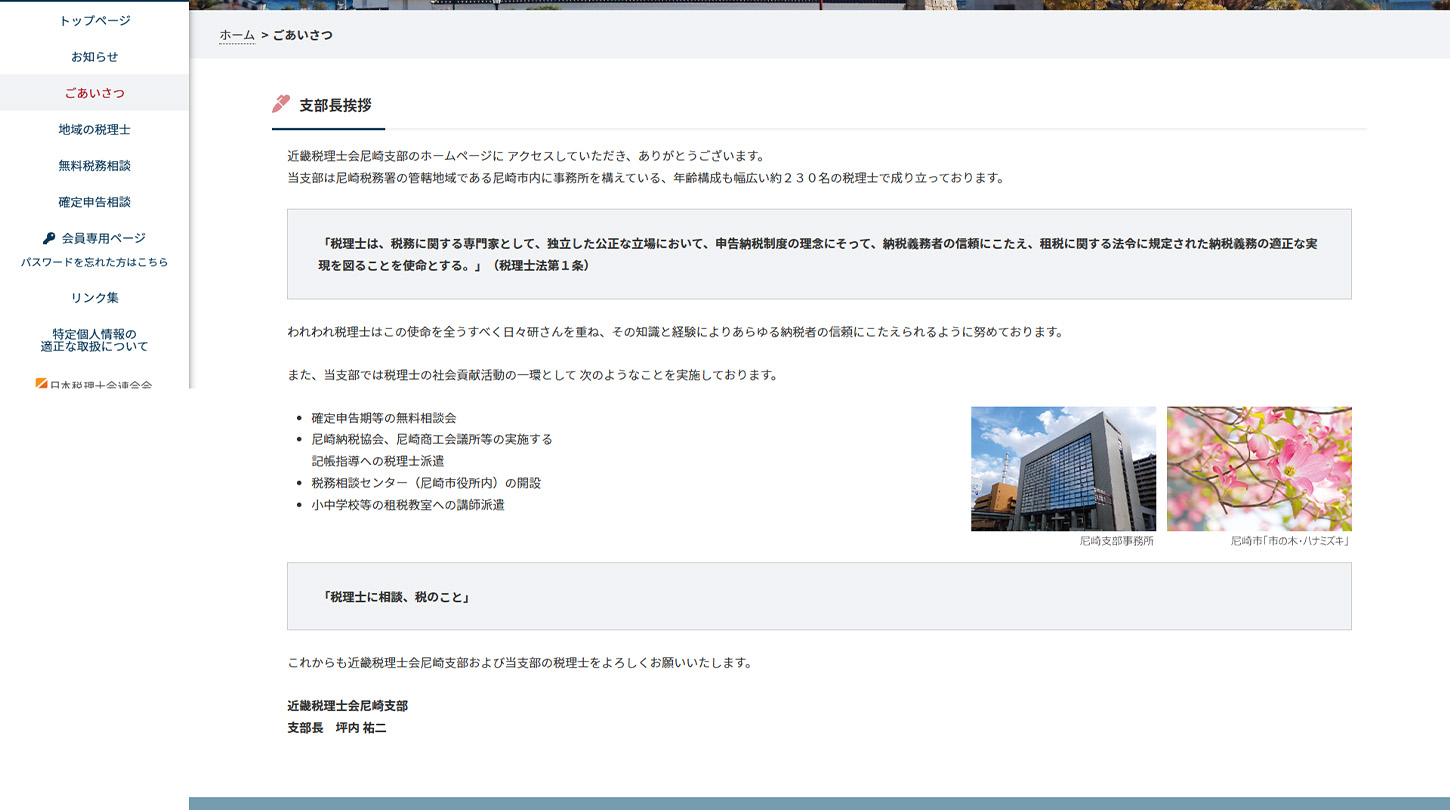The image size is (1450, 810).
Task: Open the 確定申告相談 page
Action: click(94, 202)
